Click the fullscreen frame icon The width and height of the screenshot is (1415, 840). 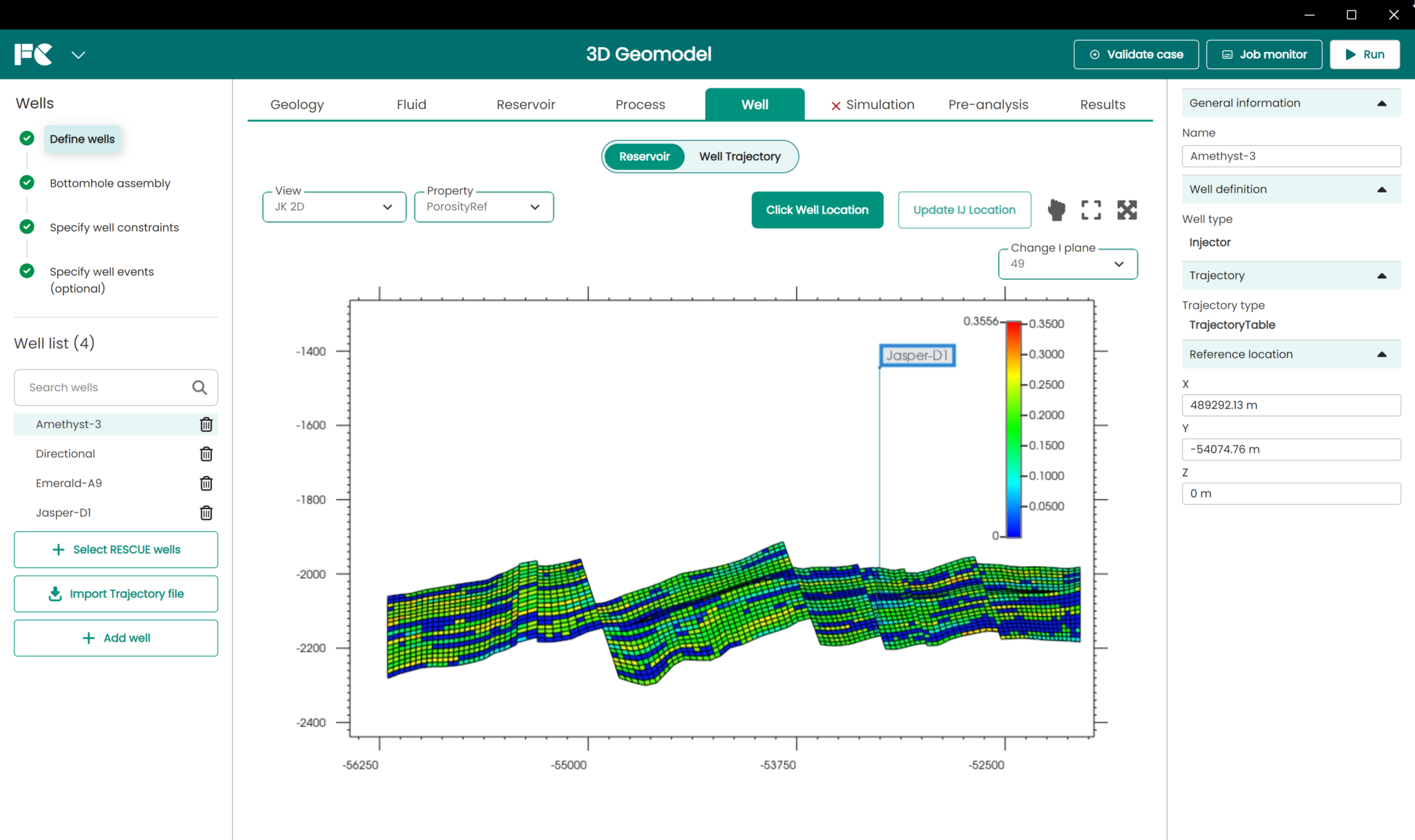click(x=1091, y=210)
